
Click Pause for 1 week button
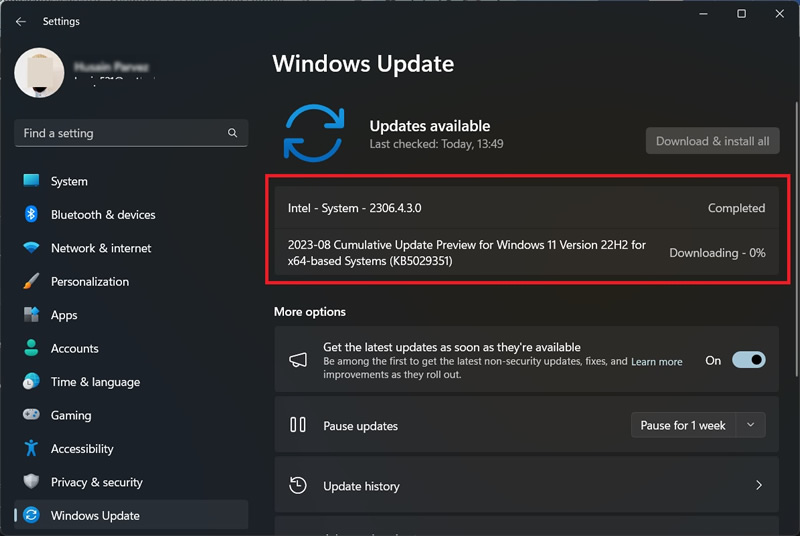683,425
